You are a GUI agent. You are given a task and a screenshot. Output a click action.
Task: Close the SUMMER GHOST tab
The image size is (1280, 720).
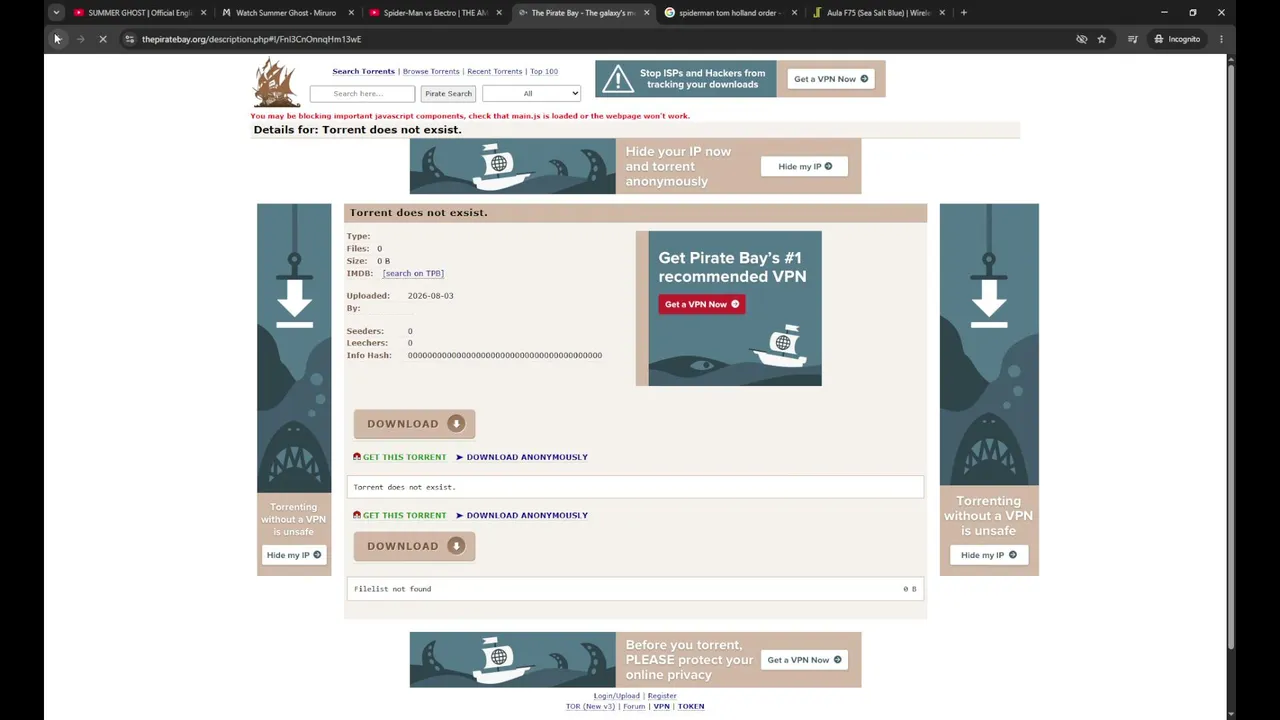[x=203, y=13]
